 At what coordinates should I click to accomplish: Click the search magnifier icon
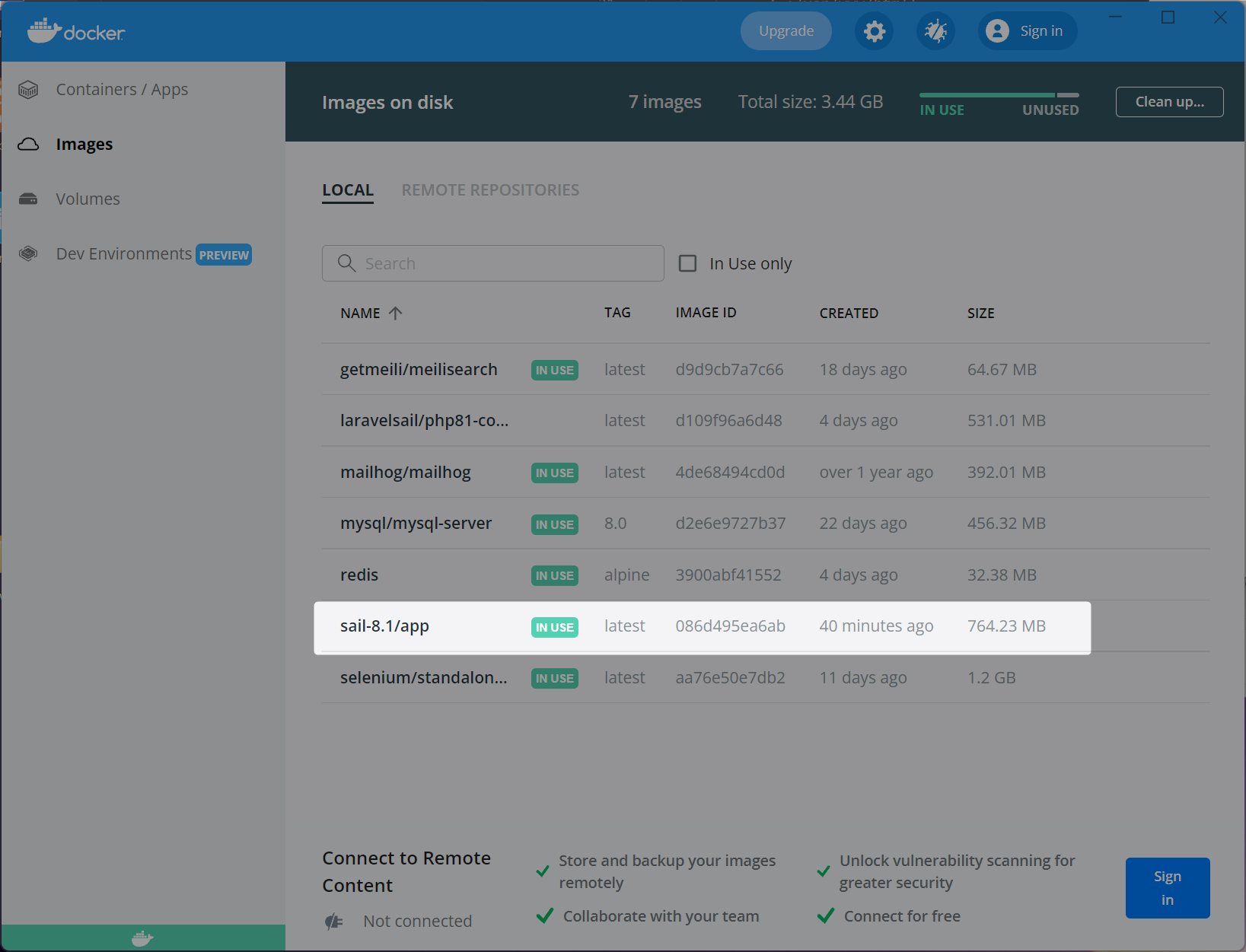click(346, 263)
